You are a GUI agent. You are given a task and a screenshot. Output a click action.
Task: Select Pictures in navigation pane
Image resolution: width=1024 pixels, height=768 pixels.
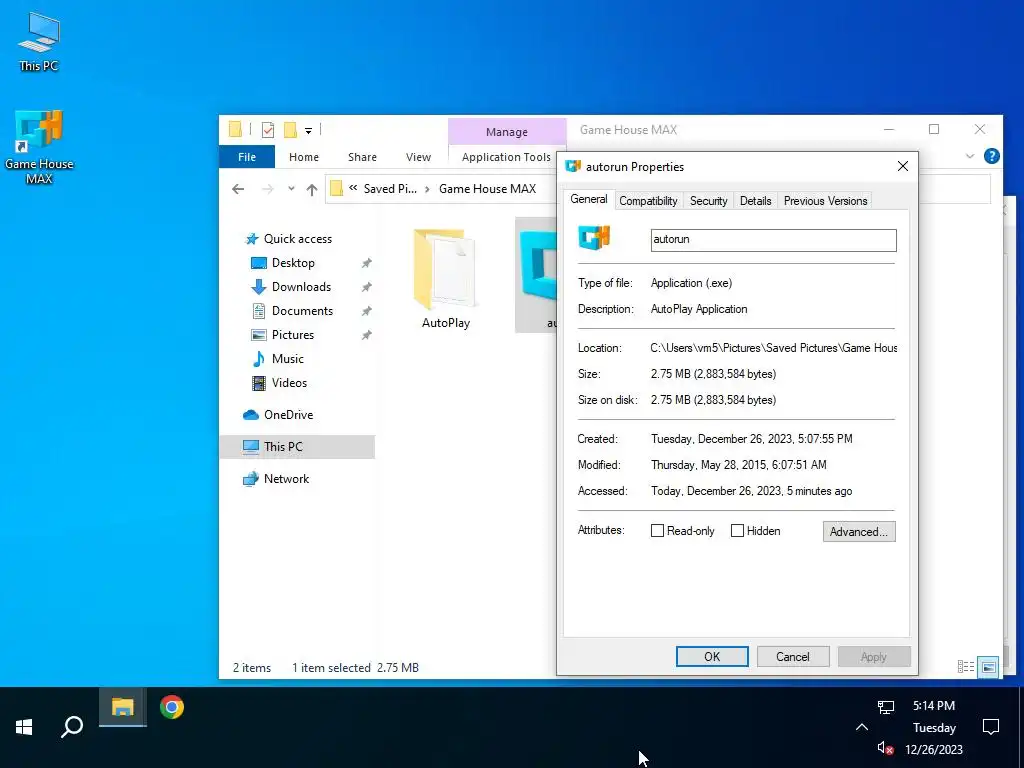tap(293, 334)
